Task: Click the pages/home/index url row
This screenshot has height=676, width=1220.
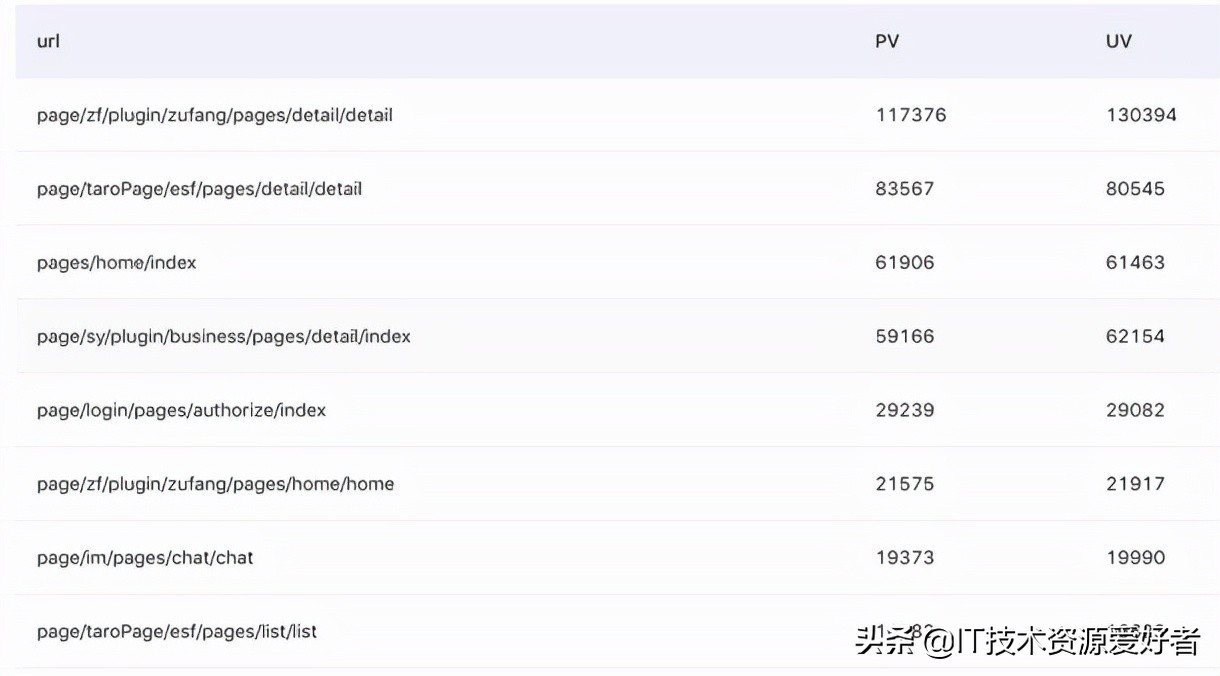Action: pyautogui.click(x=116, y=263)
